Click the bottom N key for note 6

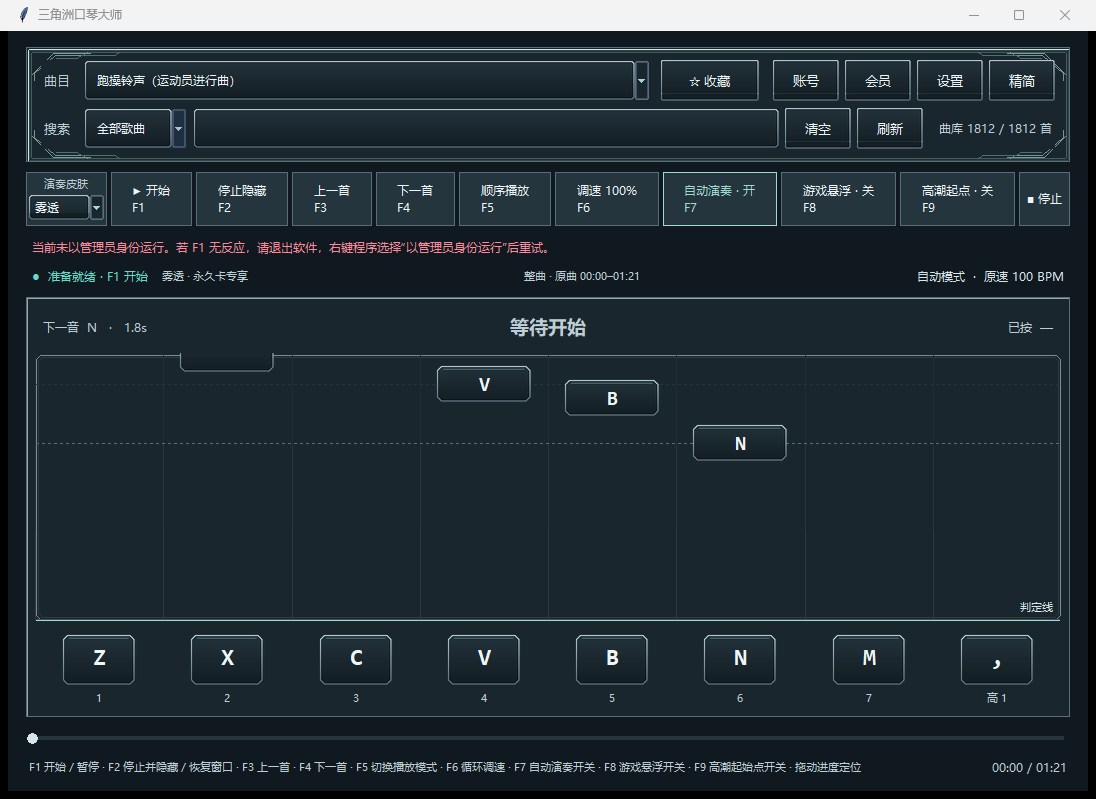(x=740, y=659)
